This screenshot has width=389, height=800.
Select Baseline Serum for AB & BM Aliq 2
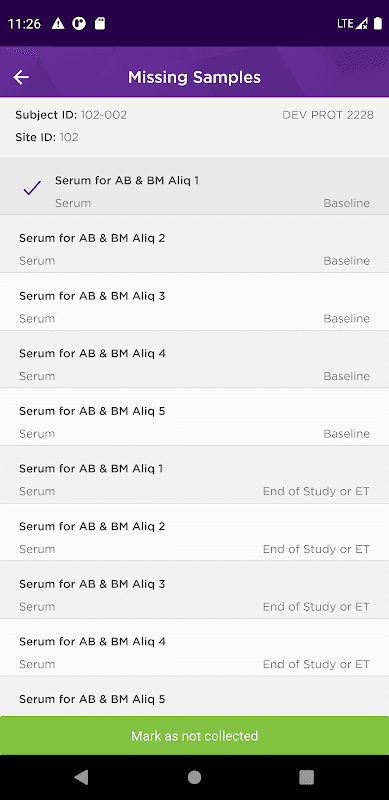[194, 244]
